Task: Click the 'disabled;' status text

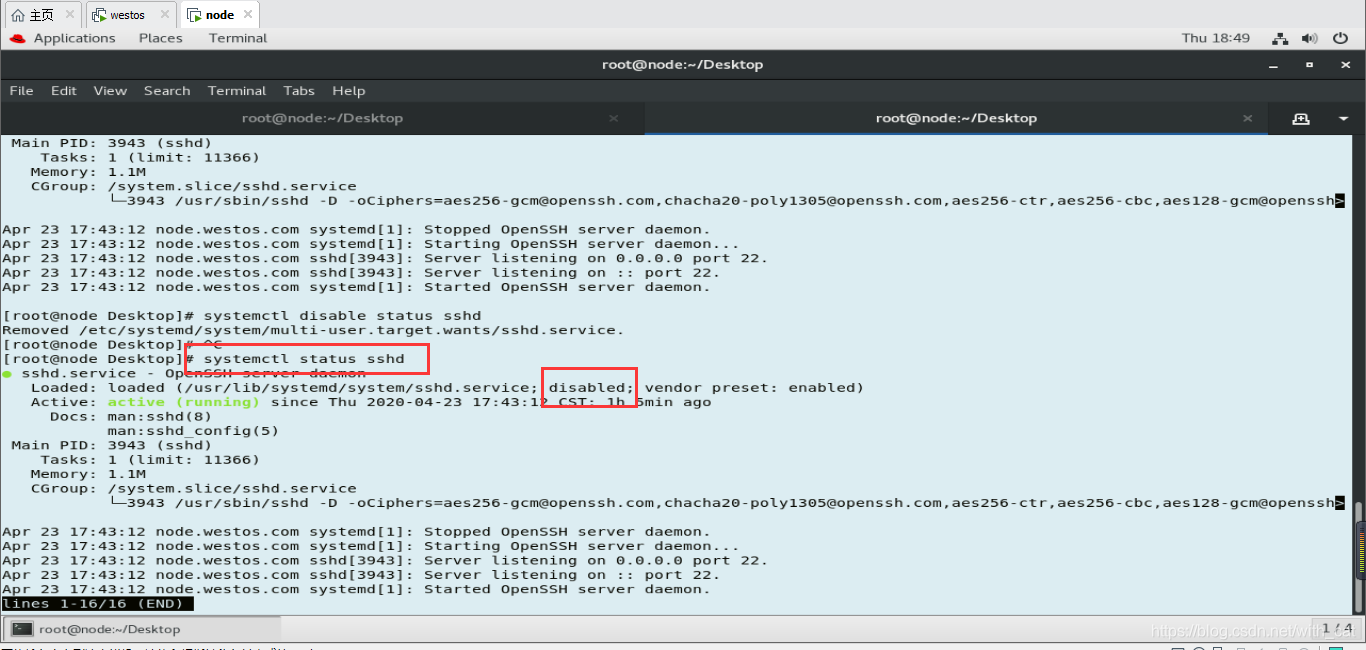Action: pyautogui.click(x=591, y=388)
